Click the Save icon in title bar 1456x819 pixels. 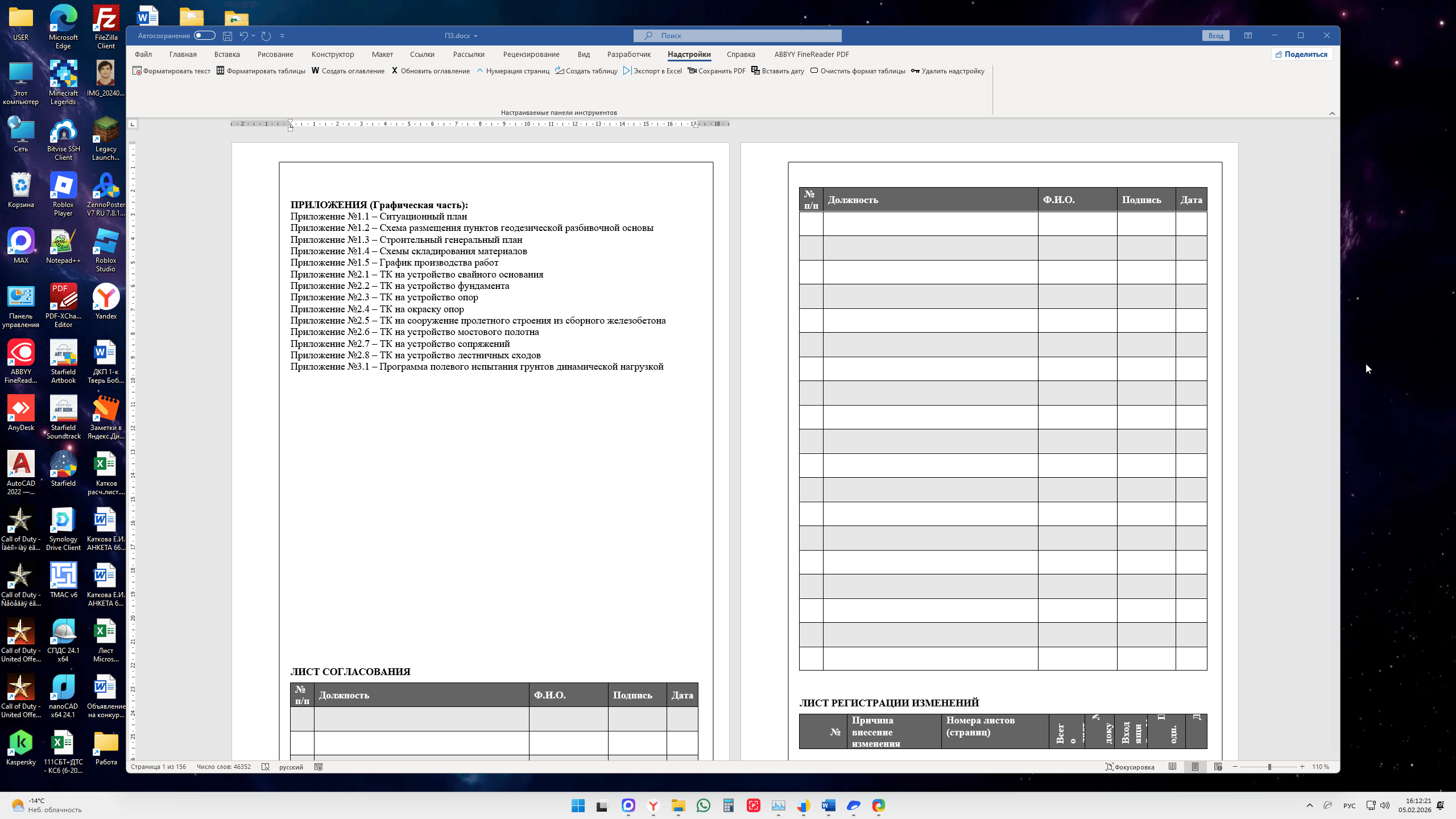click(227, 36)
